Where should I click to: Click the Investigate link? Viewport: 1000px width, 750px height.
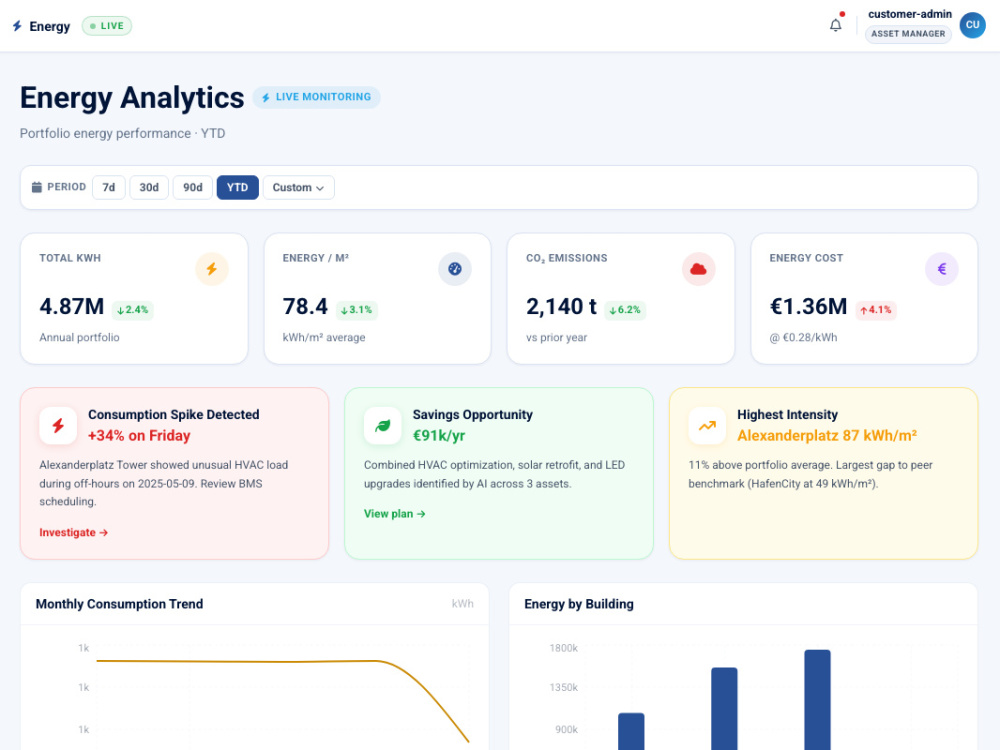(x=73, y=533)
